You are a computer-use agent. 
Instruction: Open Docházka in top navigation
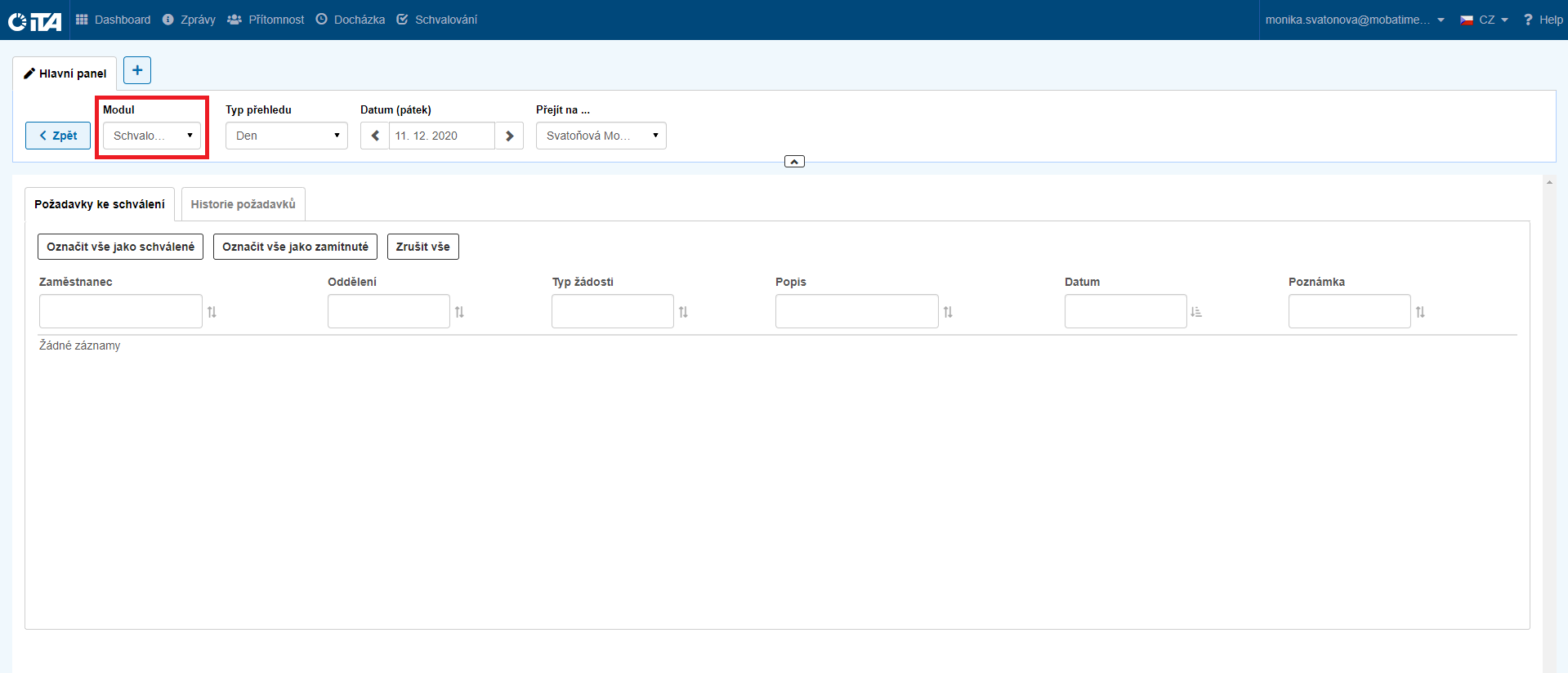pos(351,20)
